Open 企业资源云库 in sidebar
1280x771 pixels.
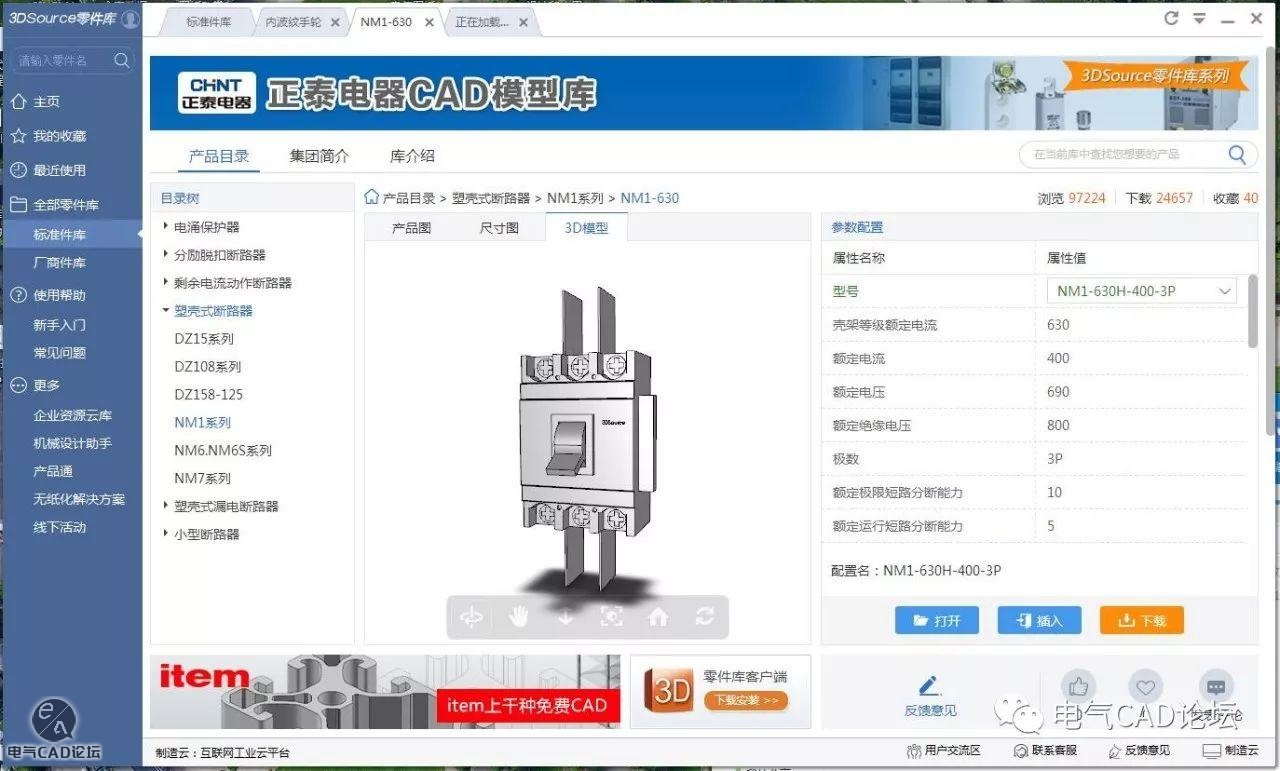point(73,415)
